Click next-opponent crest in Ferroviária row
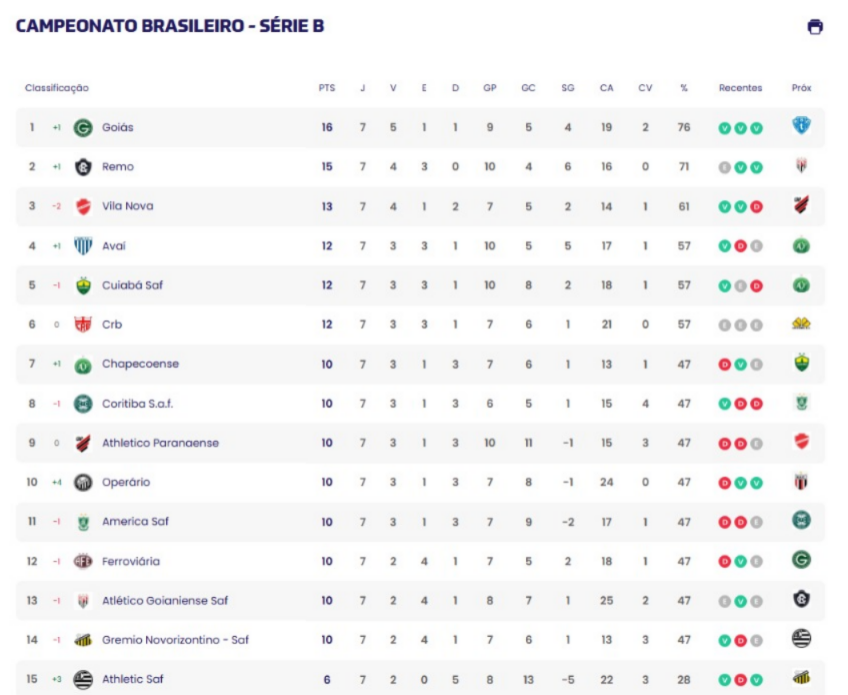The image size is (848, 695). click(x=801, y=560)
